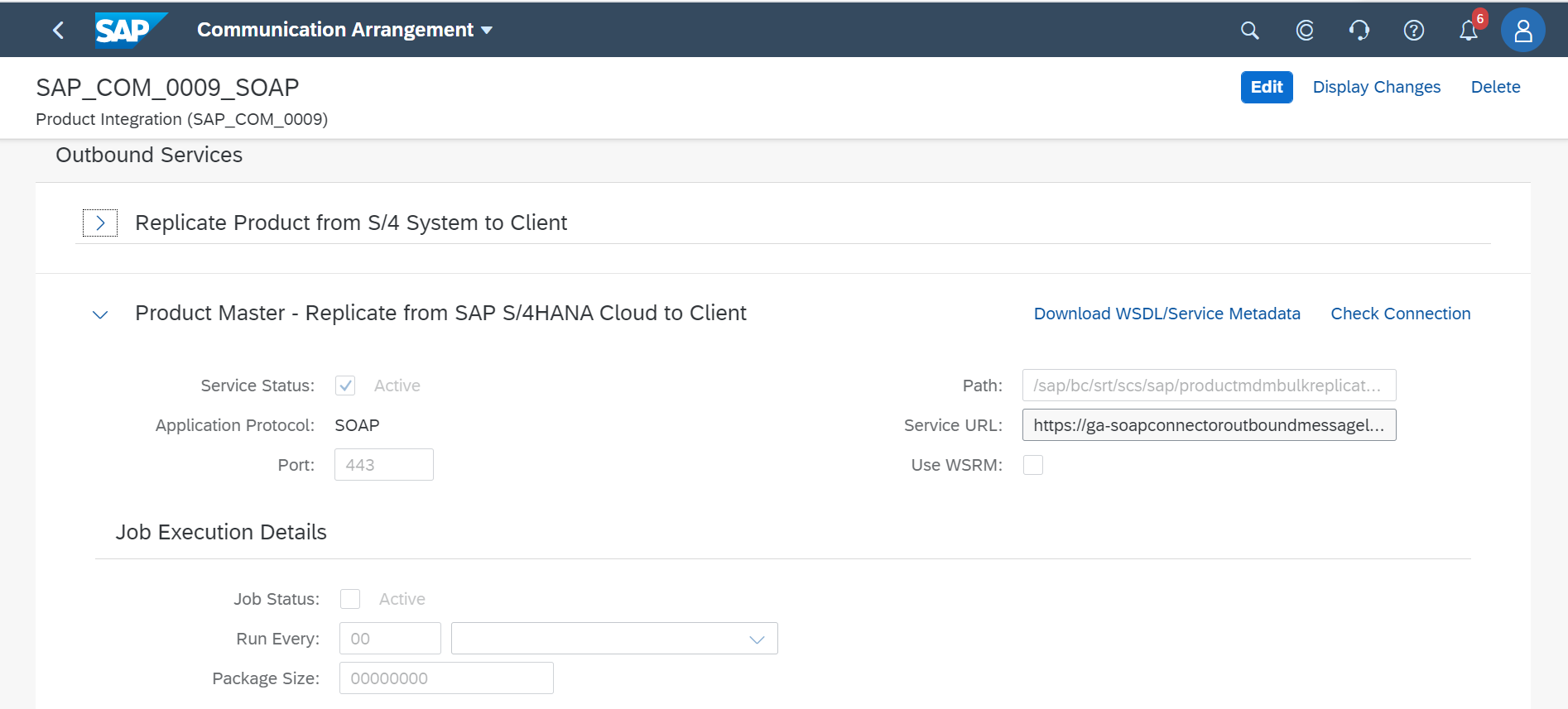The height and width of the screenshot is (709, 1568).
Task: Open the headset support icon
Action: tap(1359, 31)
